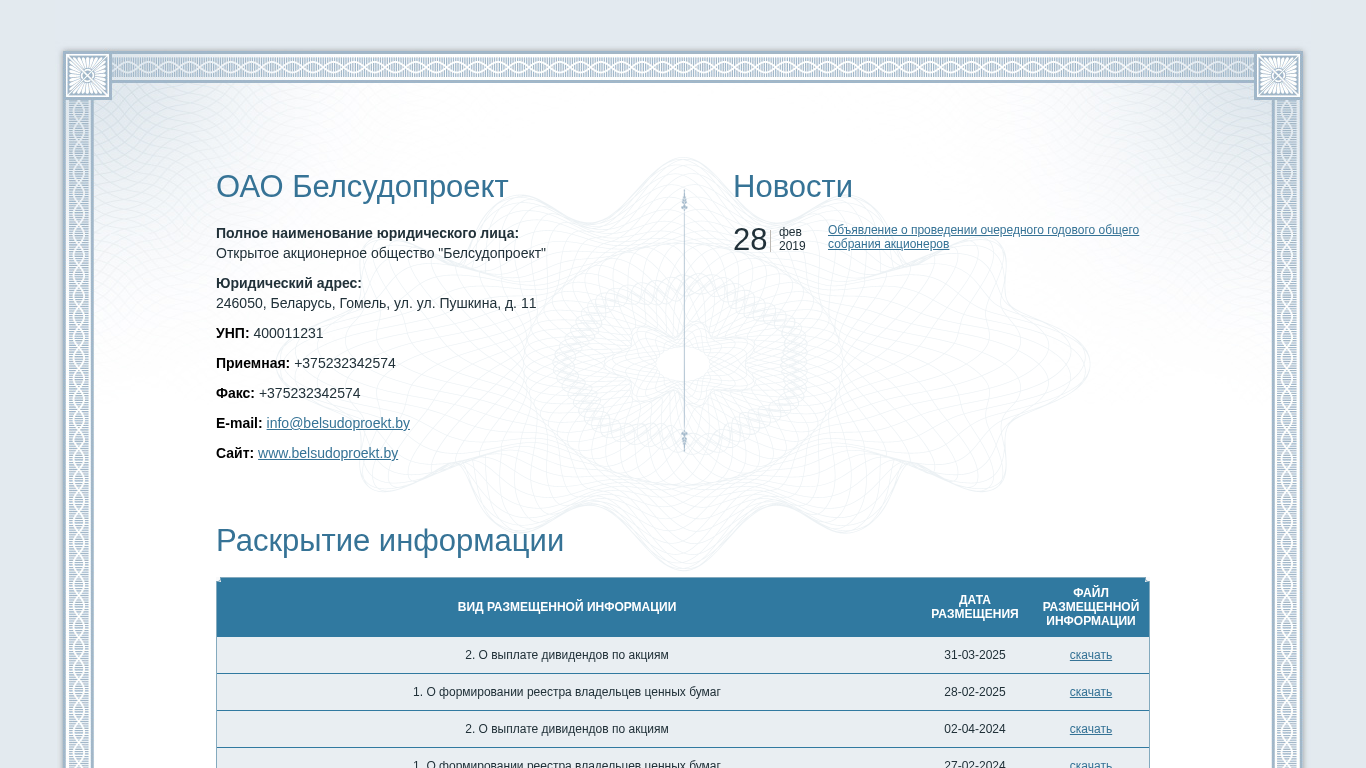The image size is (1366, 768).
Task: Open the annual shareholders meeting announcement news link
Action: coord(983,237)
